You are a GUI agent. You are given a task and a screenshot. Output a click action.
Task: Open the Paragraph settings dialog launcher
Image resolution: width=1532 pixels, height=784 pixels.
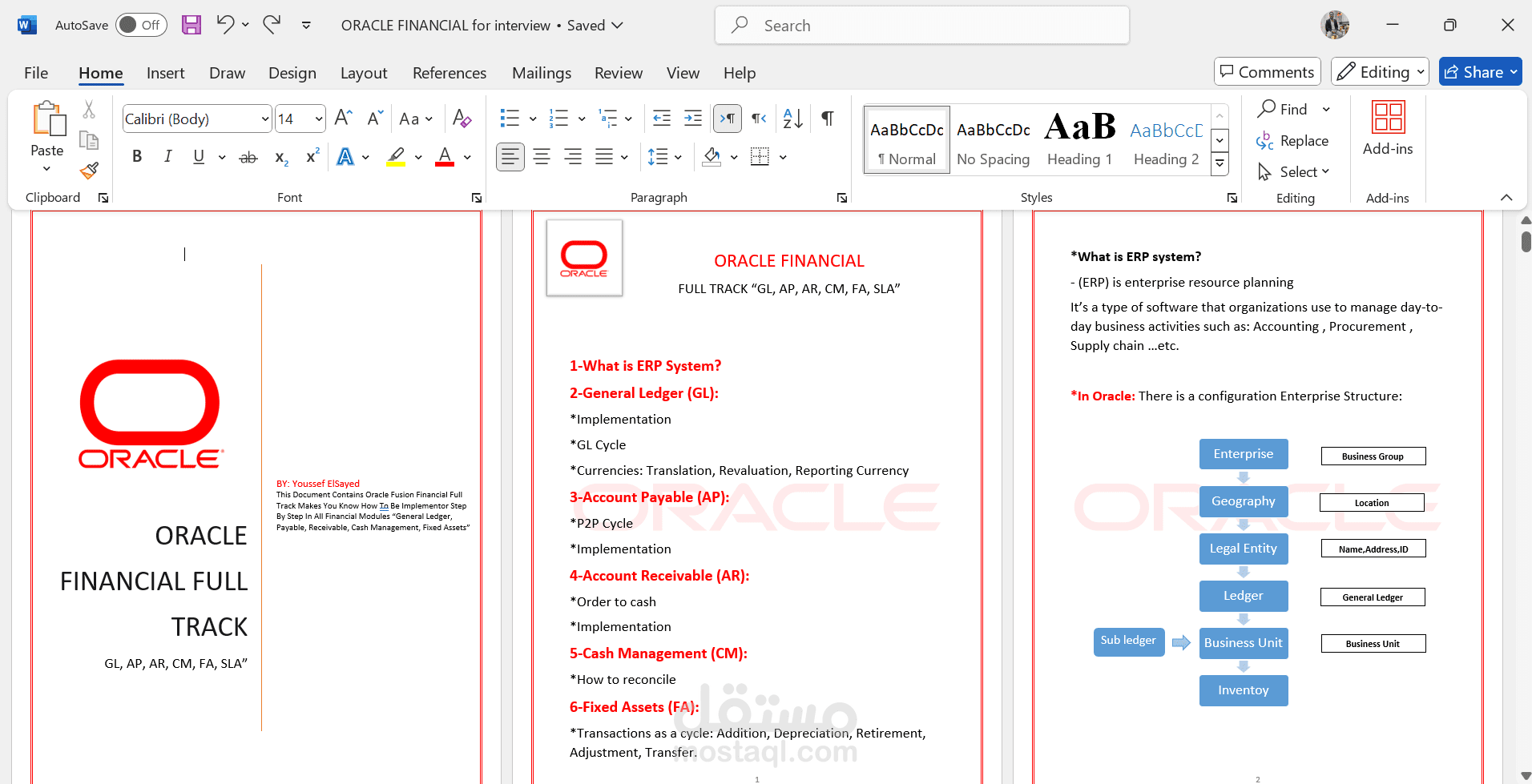click(x=842, y=198)
